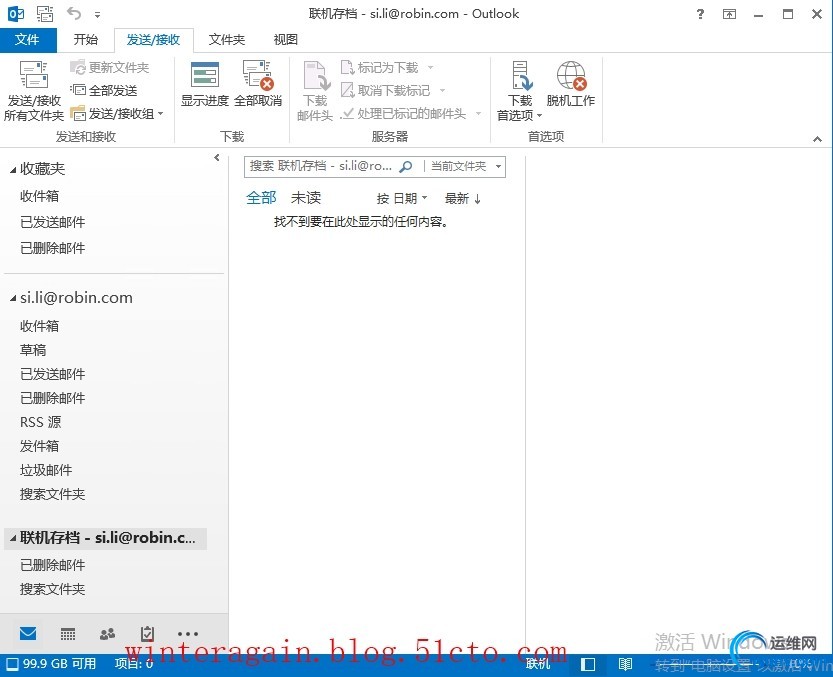Open Customize Quick Access Toolbar dropdown
This screenshot has height=677, width=833.
97,14
